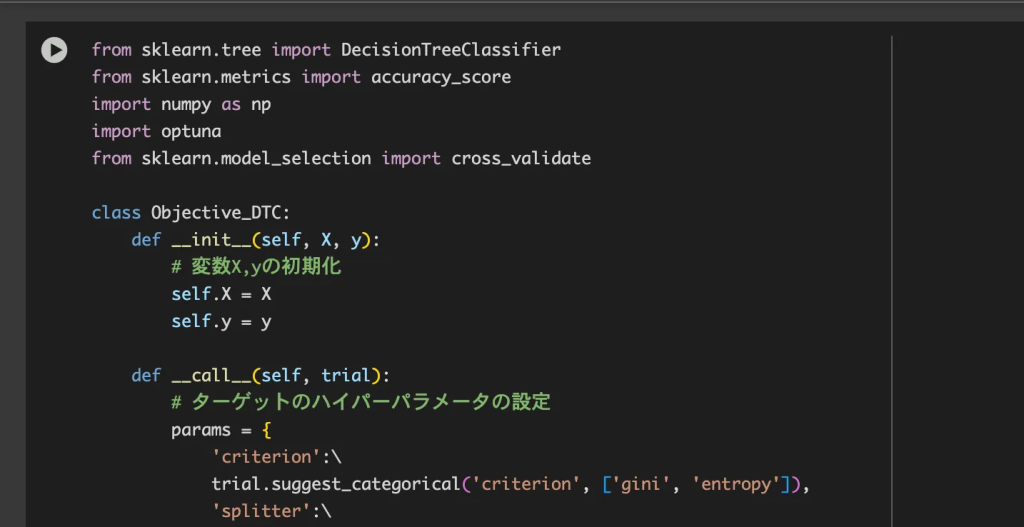Place cursor on 'self.X = X' line

point(221,295)
